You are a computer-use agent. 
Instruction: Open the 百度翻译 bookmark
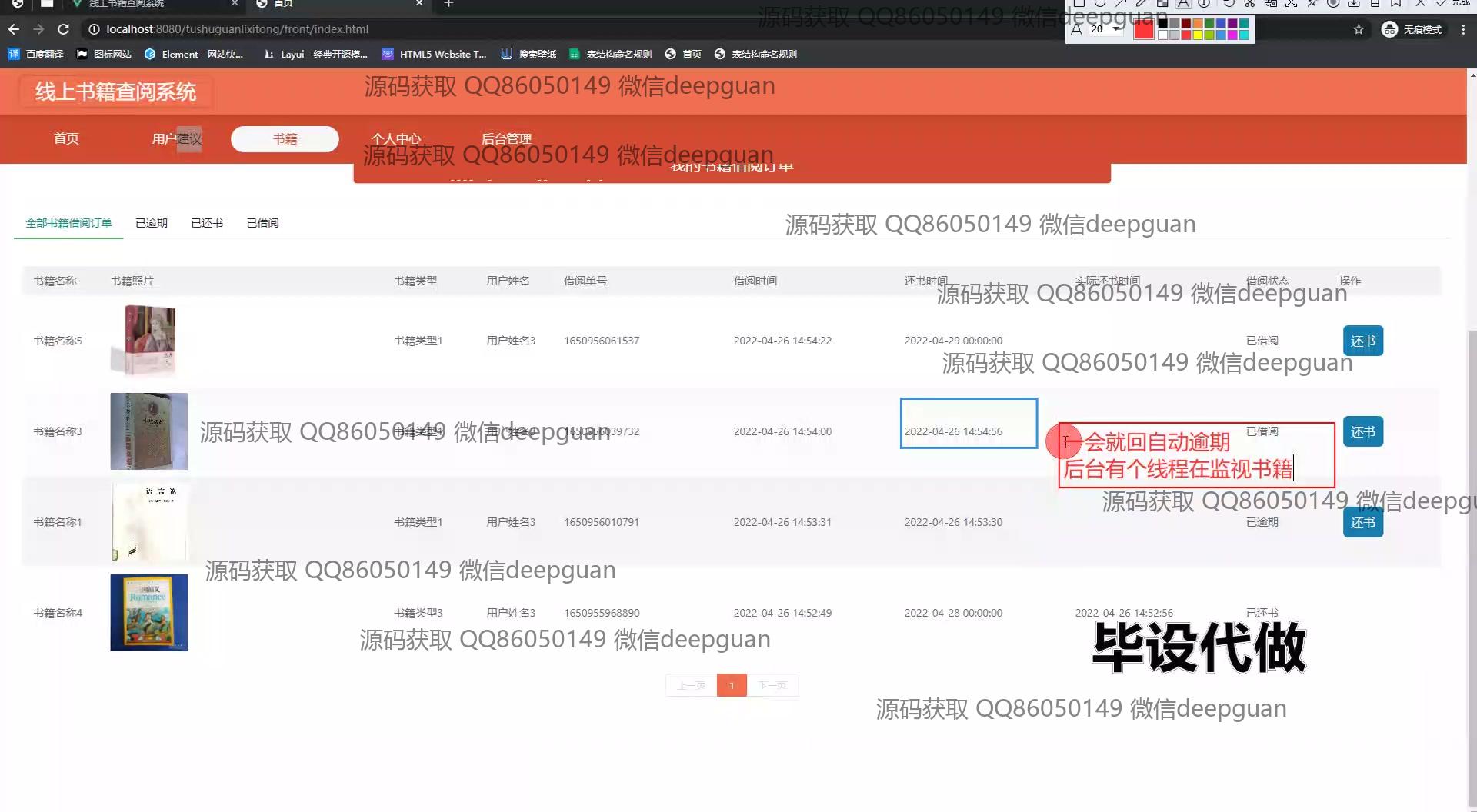pos(36,54)
